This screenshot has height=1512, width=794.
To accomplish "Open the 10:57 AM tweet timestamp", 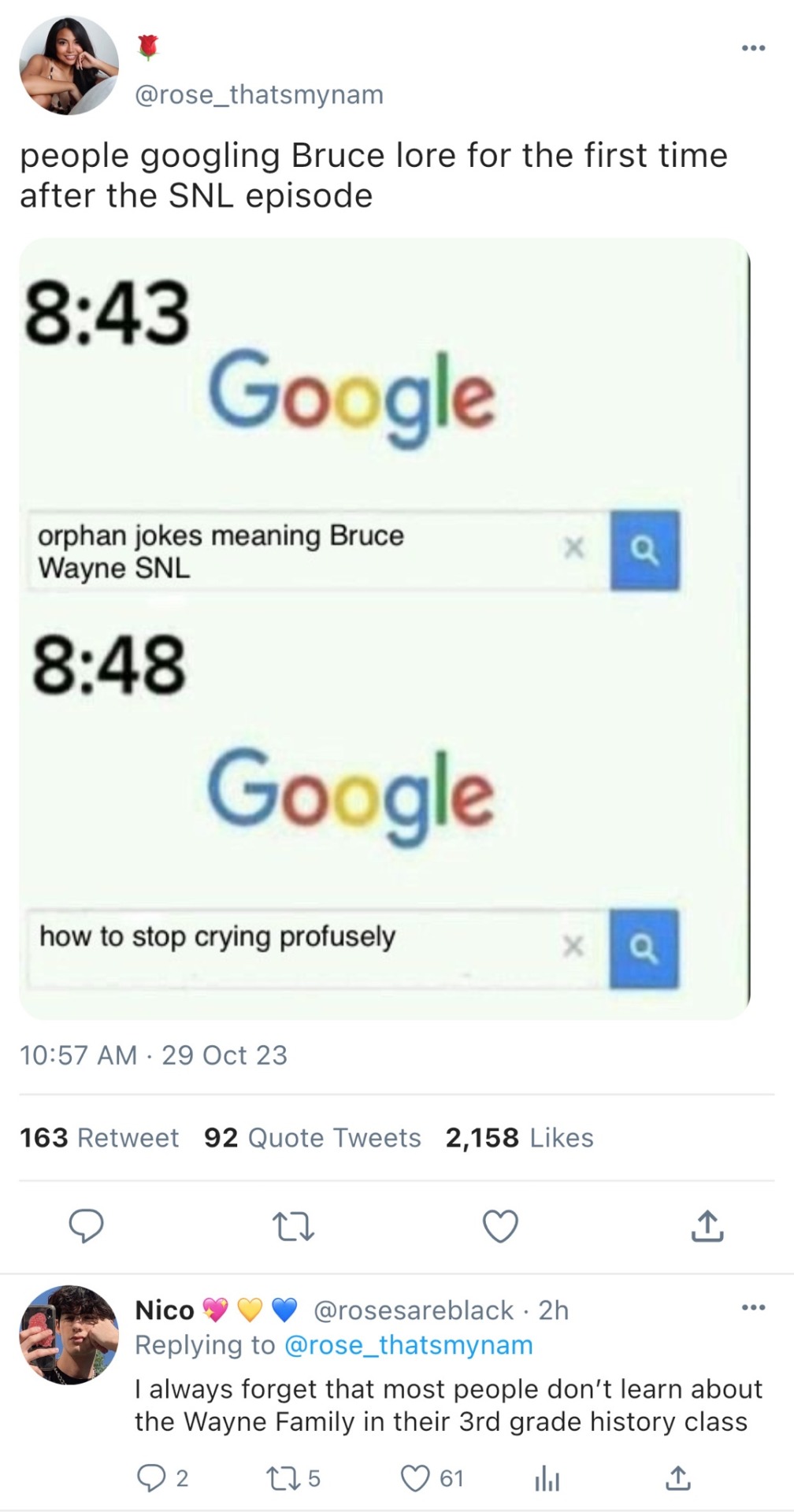I will point(154,1055).
